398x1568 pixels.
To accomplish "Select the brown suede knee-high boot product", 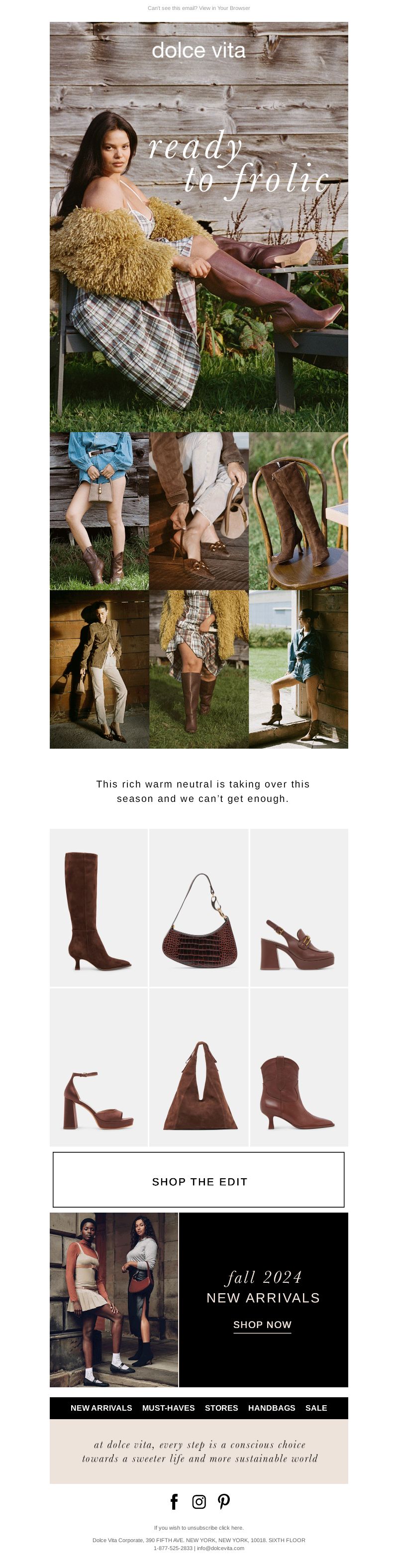I will tap(99, 907).
